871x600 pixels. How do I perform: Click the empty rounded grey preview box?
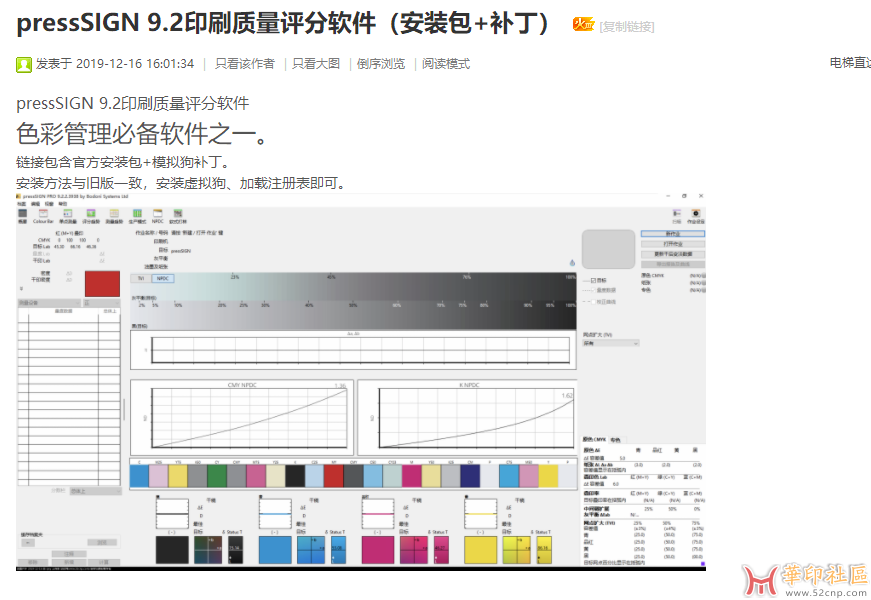click(608, 249)
